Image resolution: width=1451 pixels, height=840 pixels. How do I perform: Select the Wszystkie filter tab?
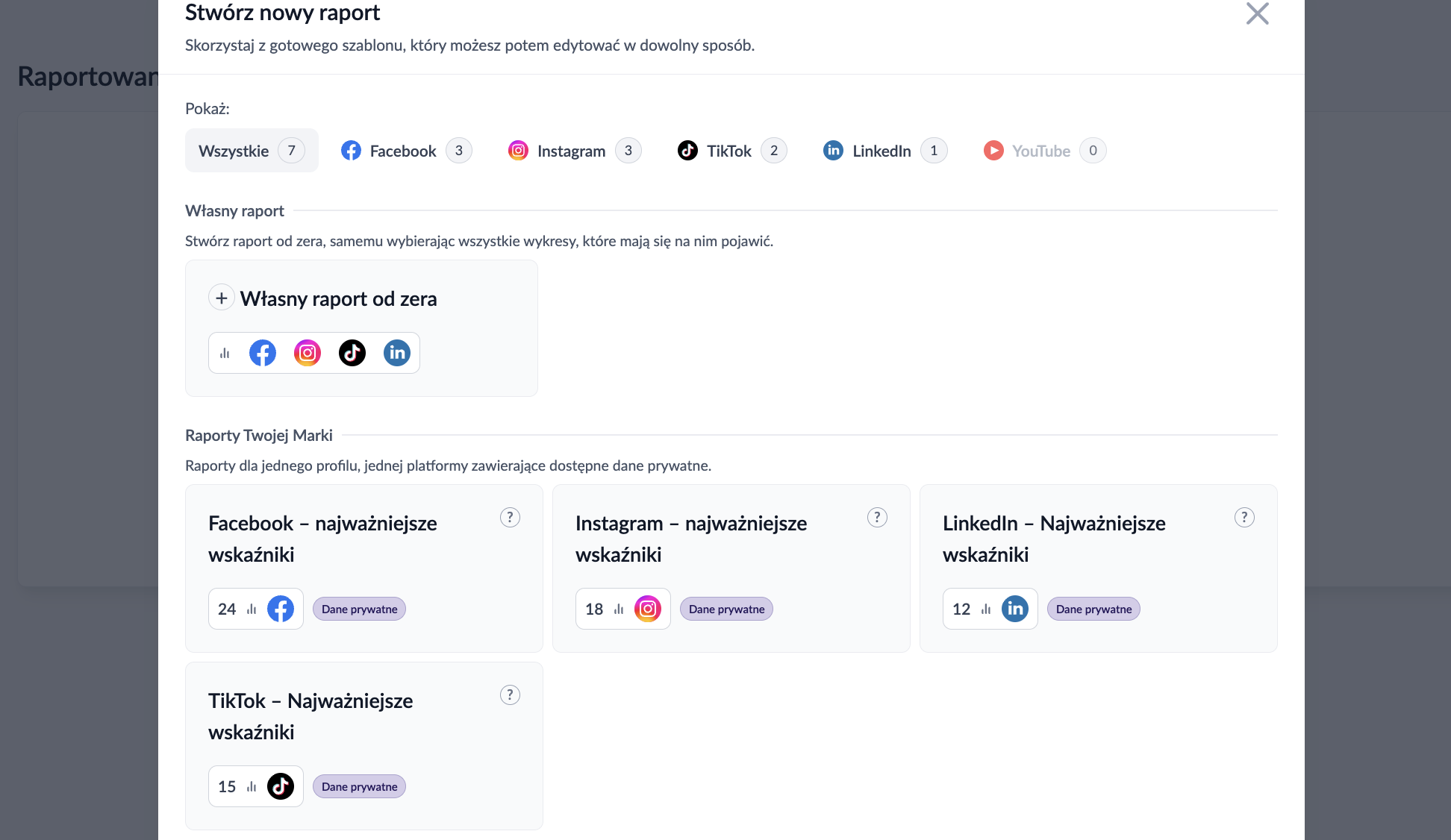[x=252, y=151]
